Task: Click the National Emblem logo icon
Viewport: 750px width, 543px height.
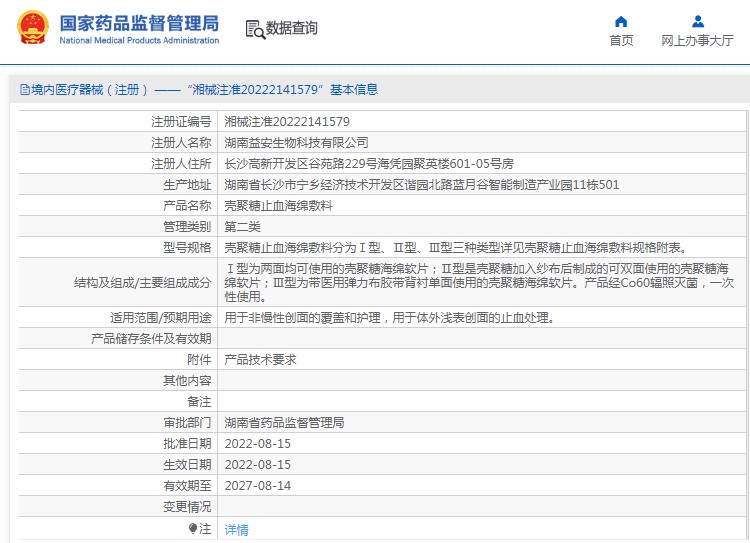Action: pos(31,28)
